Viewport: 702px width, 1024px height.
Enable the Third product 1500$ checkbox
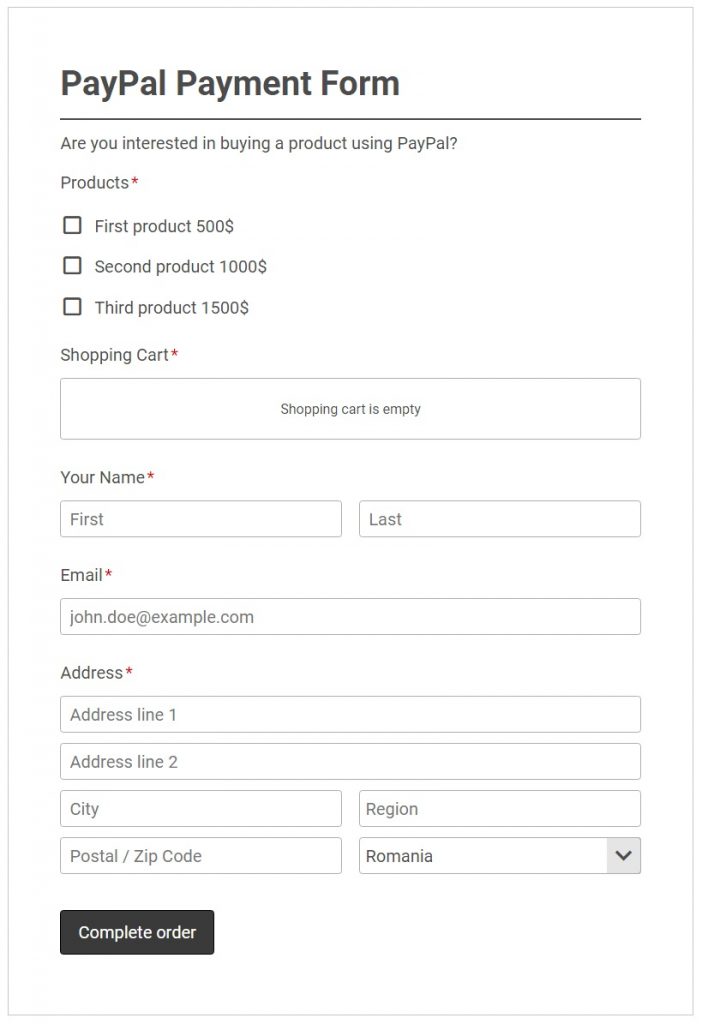tap(72, 307)
